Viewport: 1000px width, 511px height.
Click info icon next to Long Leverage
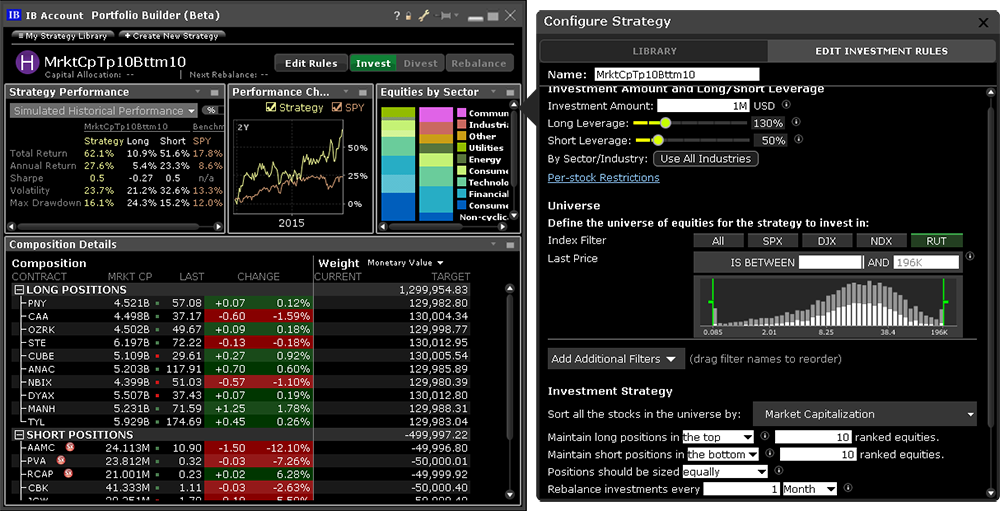tap(796, 122)
